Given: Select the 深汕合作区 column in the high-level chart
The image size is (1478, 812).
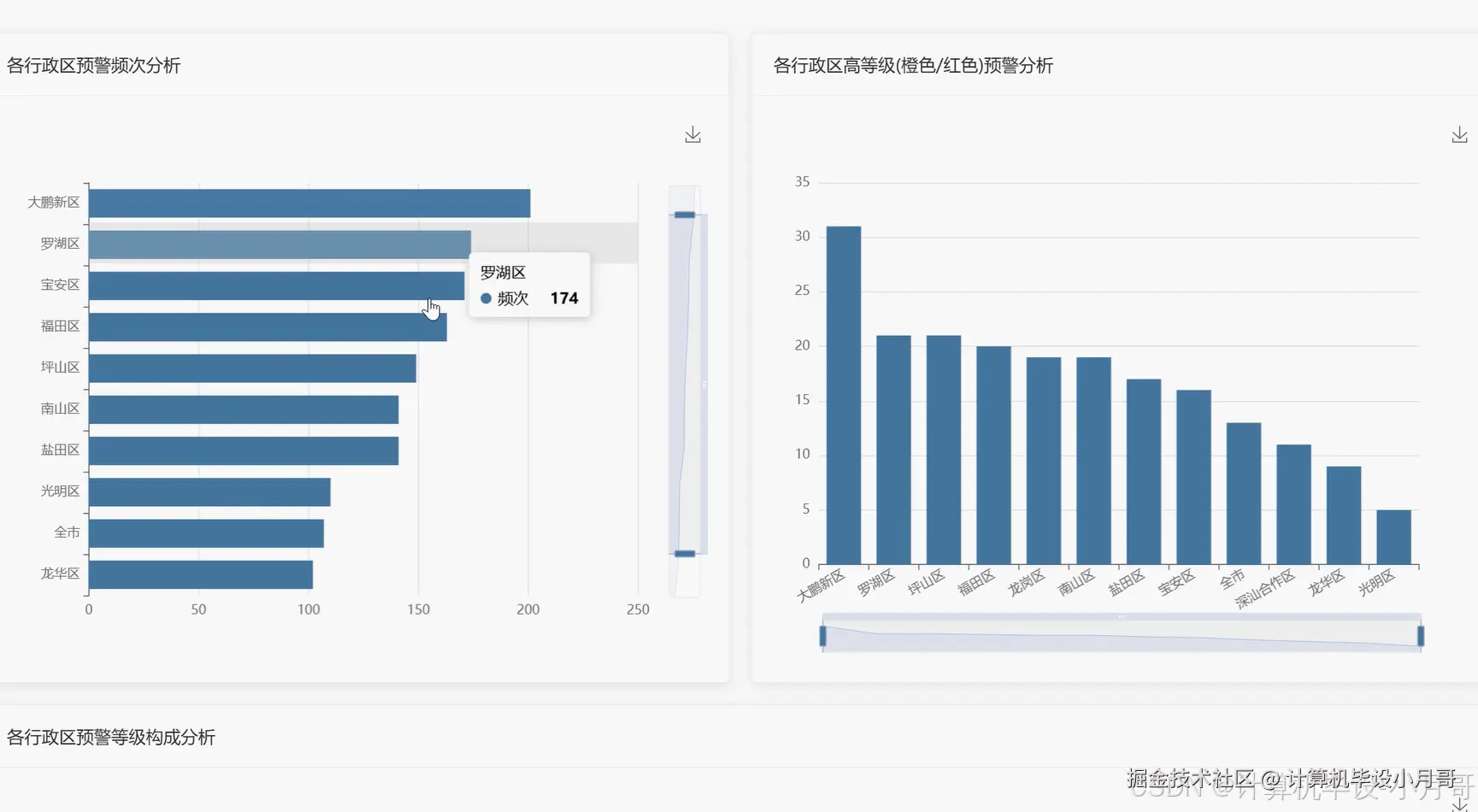Looking at the screenshot, I should (1293, 504).
